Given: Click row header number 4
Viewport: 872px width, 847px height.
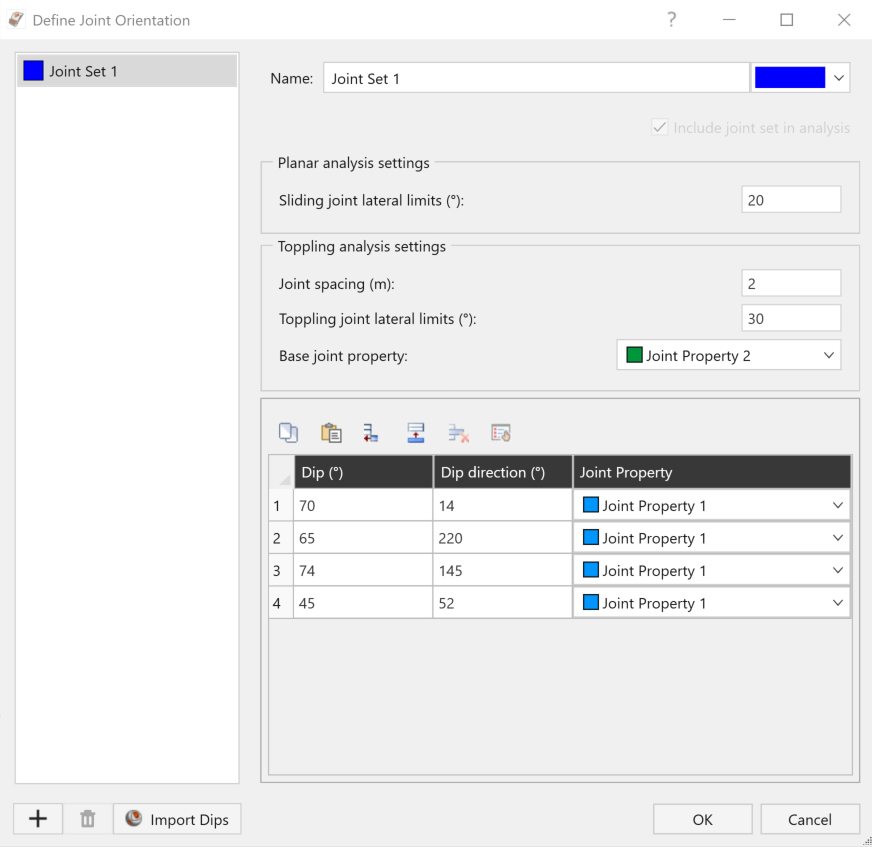Looking at the screenshot, I should pyautogui.click(x=281, y=603).
